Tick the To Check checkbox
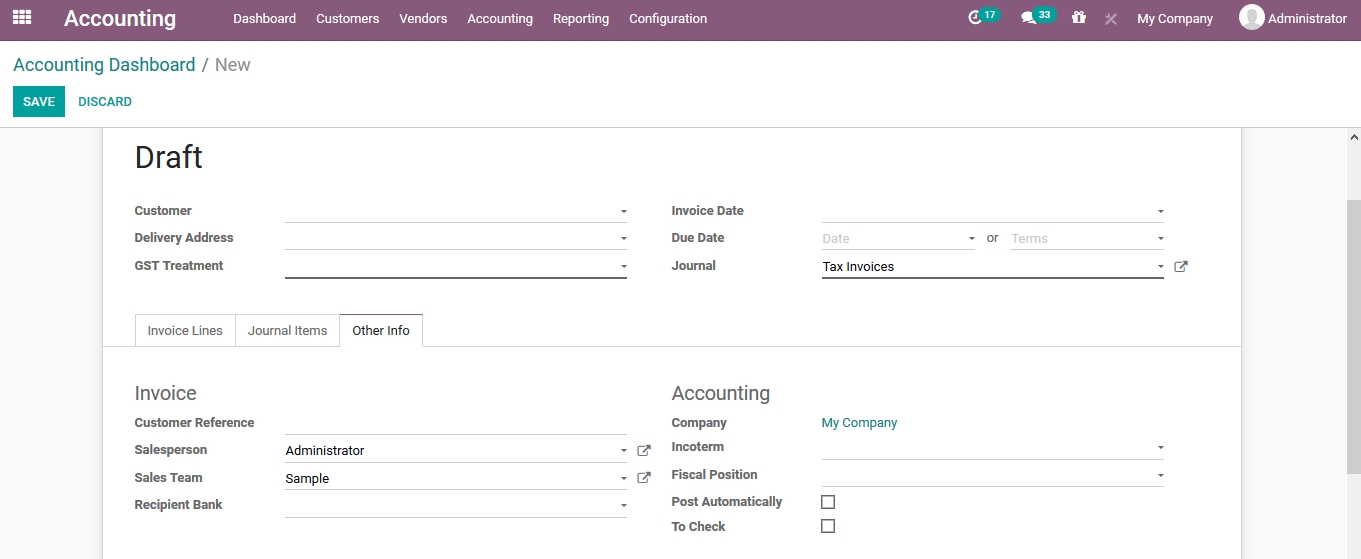Image resolution: width=1361 pixels, height=559 pixels. click(x=828, y=526)
